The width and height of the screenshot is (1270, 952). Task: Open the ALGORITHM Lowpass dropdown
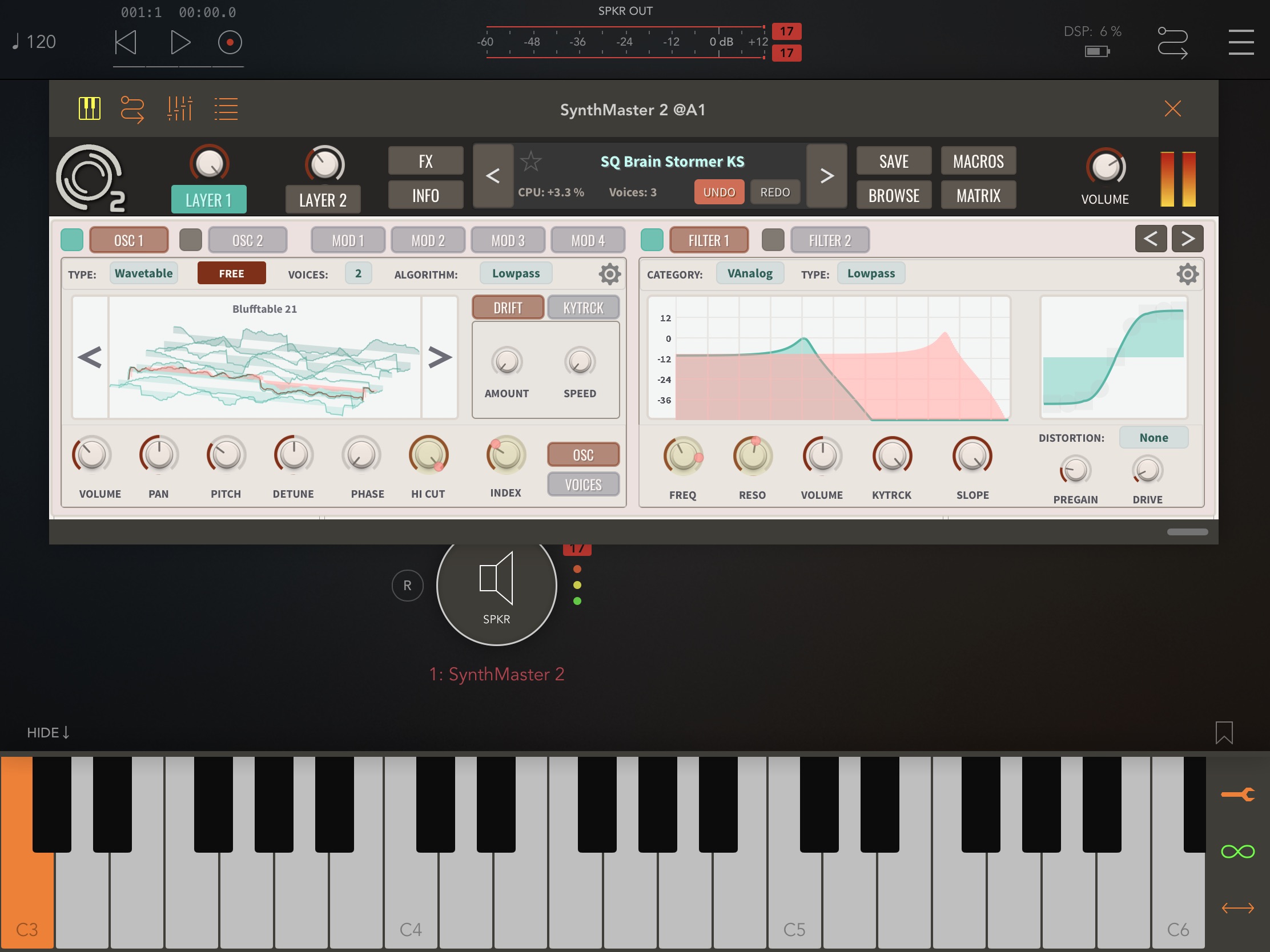(x=516, y=273)
